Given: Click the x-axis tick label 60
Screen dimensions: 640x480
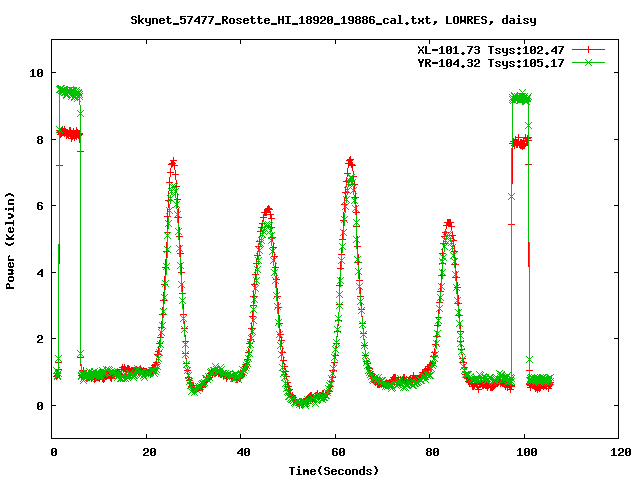Looking at the screenshot, I should pos(338,452).
